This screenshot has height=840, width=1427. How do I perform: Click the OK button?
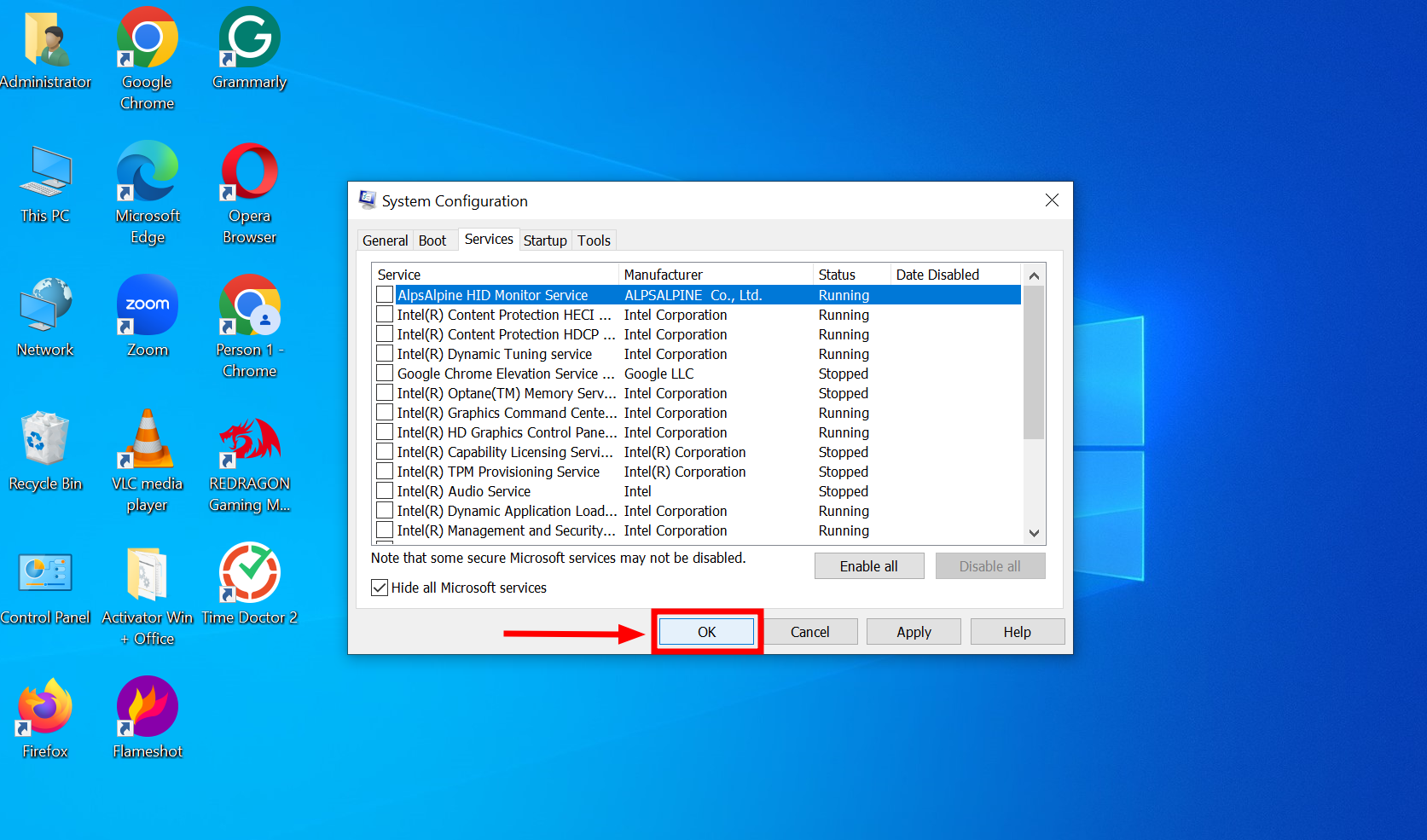pos(707,632)
